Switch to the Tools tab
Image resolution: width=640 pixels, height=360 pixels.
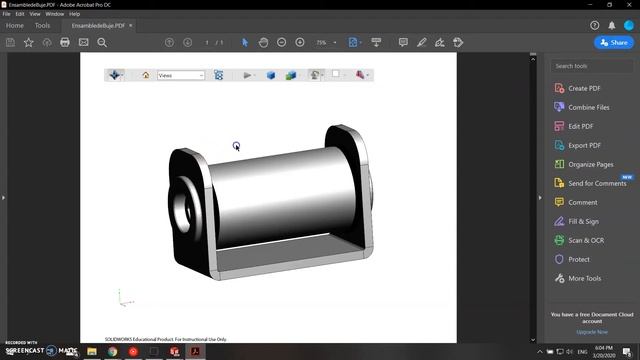point(42,25)
